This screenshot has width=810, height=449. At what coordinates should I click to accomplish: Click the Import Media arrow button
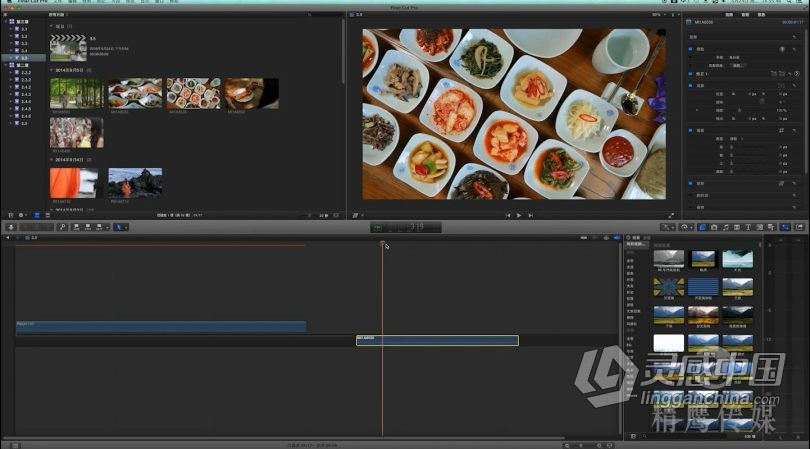tap(11, 227)
